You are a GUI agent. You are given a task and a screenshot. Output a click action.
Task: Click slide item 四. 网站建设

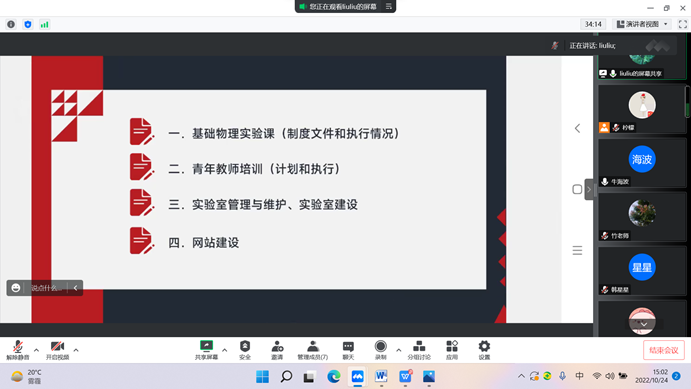tap(204, 243)
